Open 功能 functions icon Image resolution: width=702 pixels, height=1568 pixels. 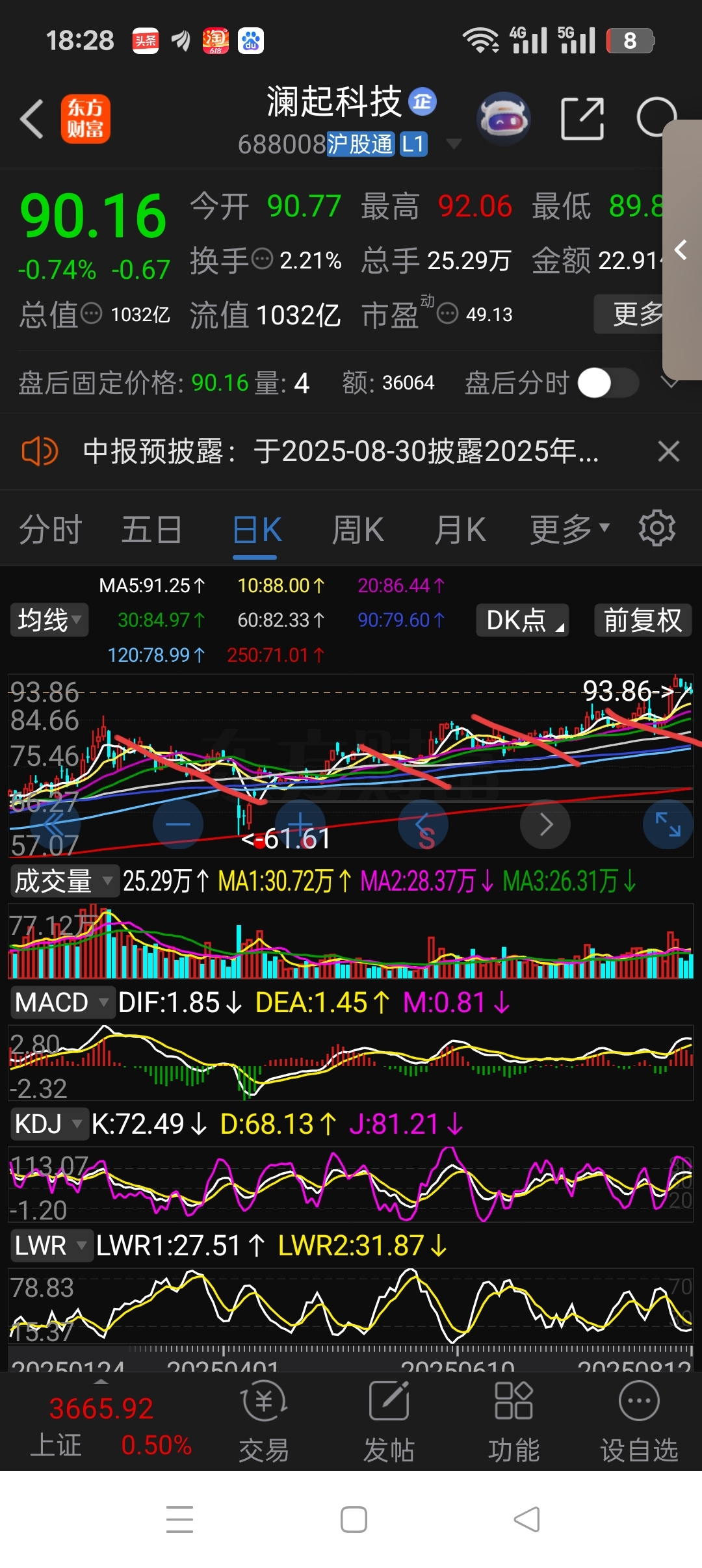tap(513, 1422)
